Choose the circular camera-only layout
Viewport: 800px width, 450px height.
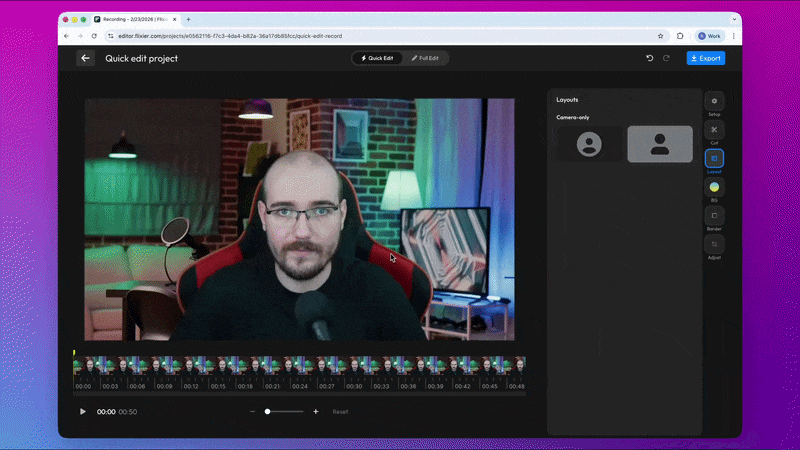(x=590, y=144)
